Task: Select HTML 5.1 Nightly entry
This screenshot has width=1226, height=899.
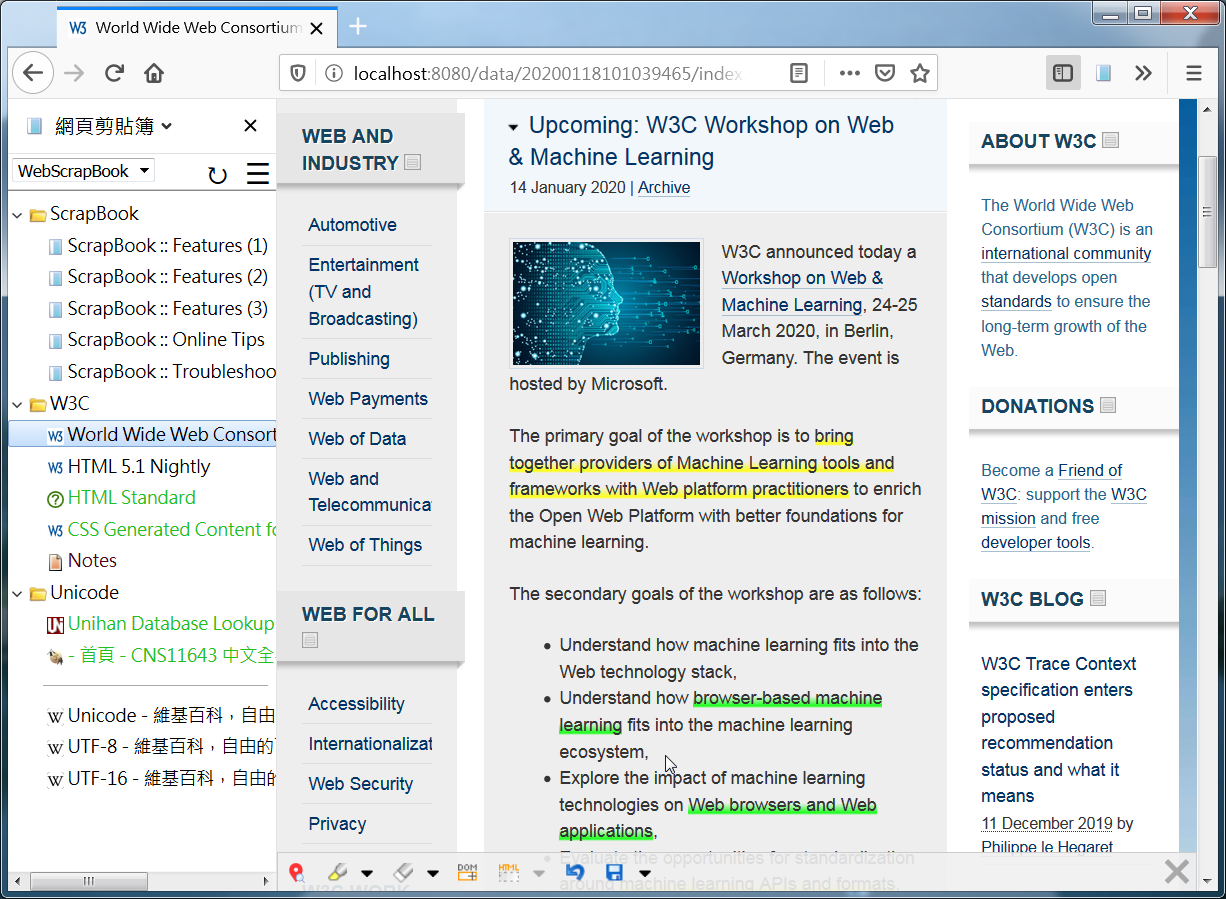Action: 139,467
